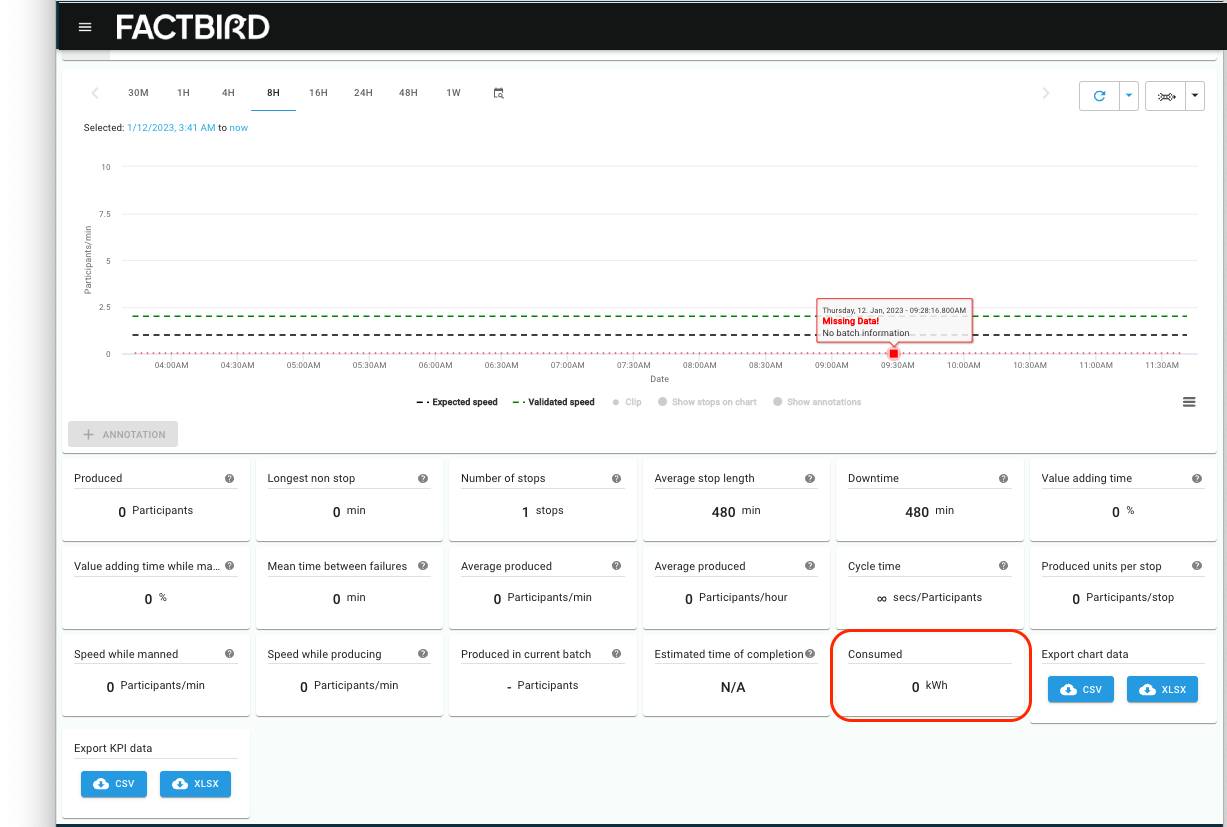Open dropdown arrow next to refresh button
The image size is (1227, 827).
point(1129,96)
